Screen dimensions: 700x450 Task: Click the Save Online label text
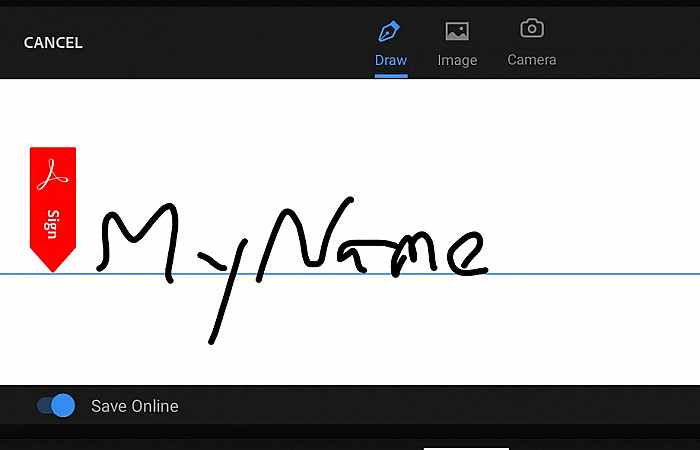tap(134, 406)
